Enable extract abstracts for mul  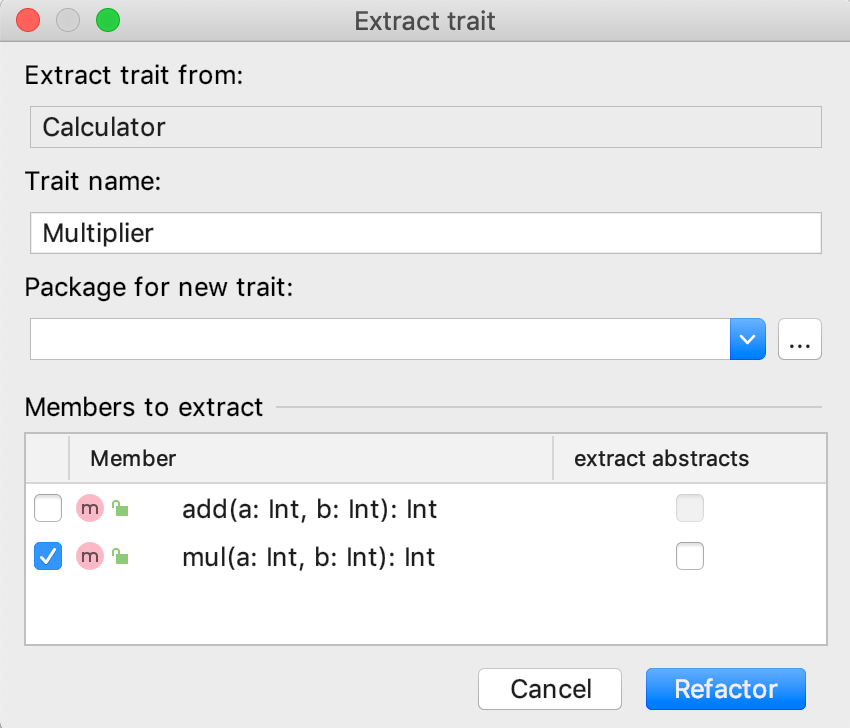coord(690,557)
